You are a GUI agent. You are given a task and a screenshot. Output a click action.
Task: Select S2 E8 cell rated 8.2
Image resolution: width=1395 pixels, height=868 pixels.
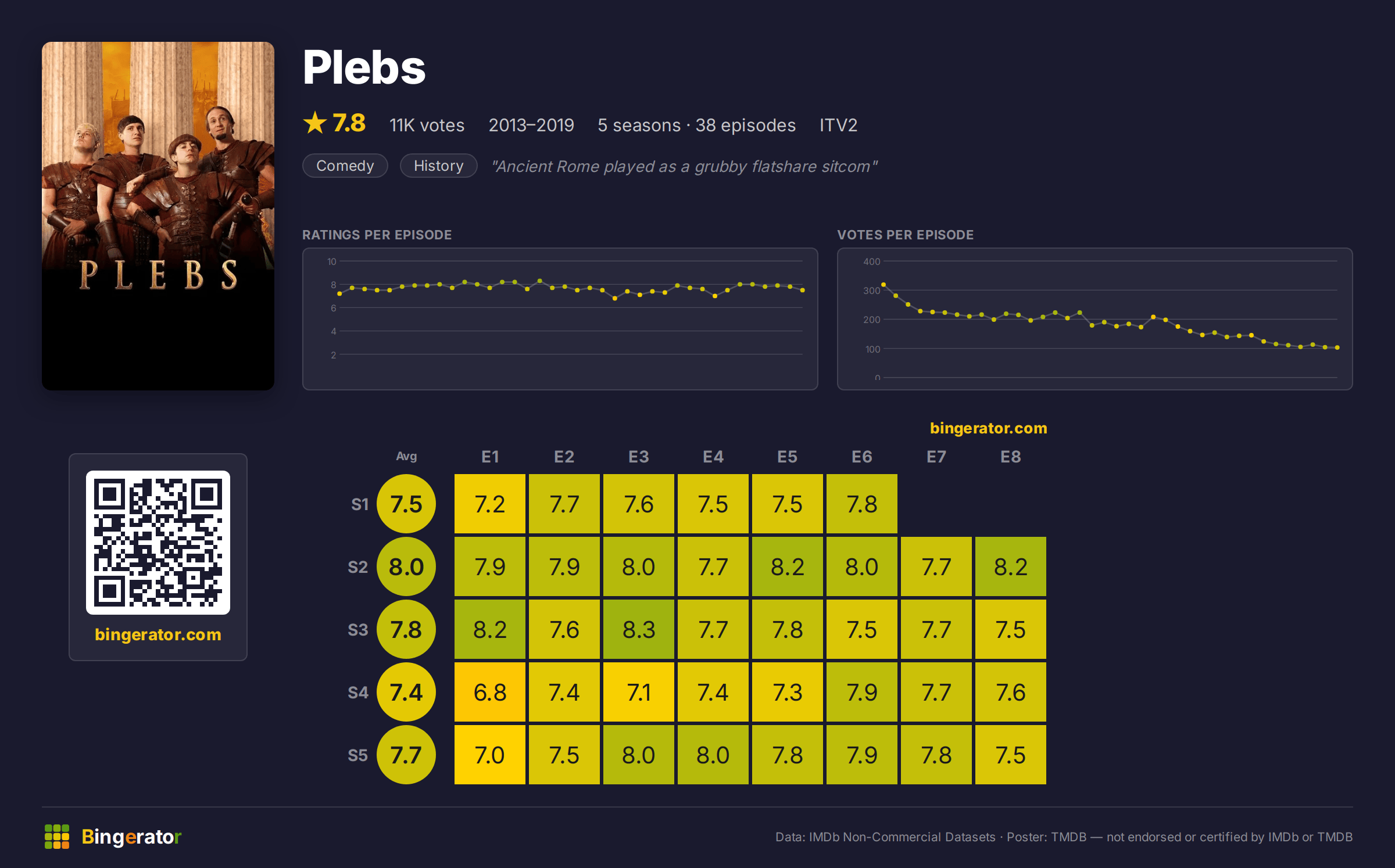1011,566
